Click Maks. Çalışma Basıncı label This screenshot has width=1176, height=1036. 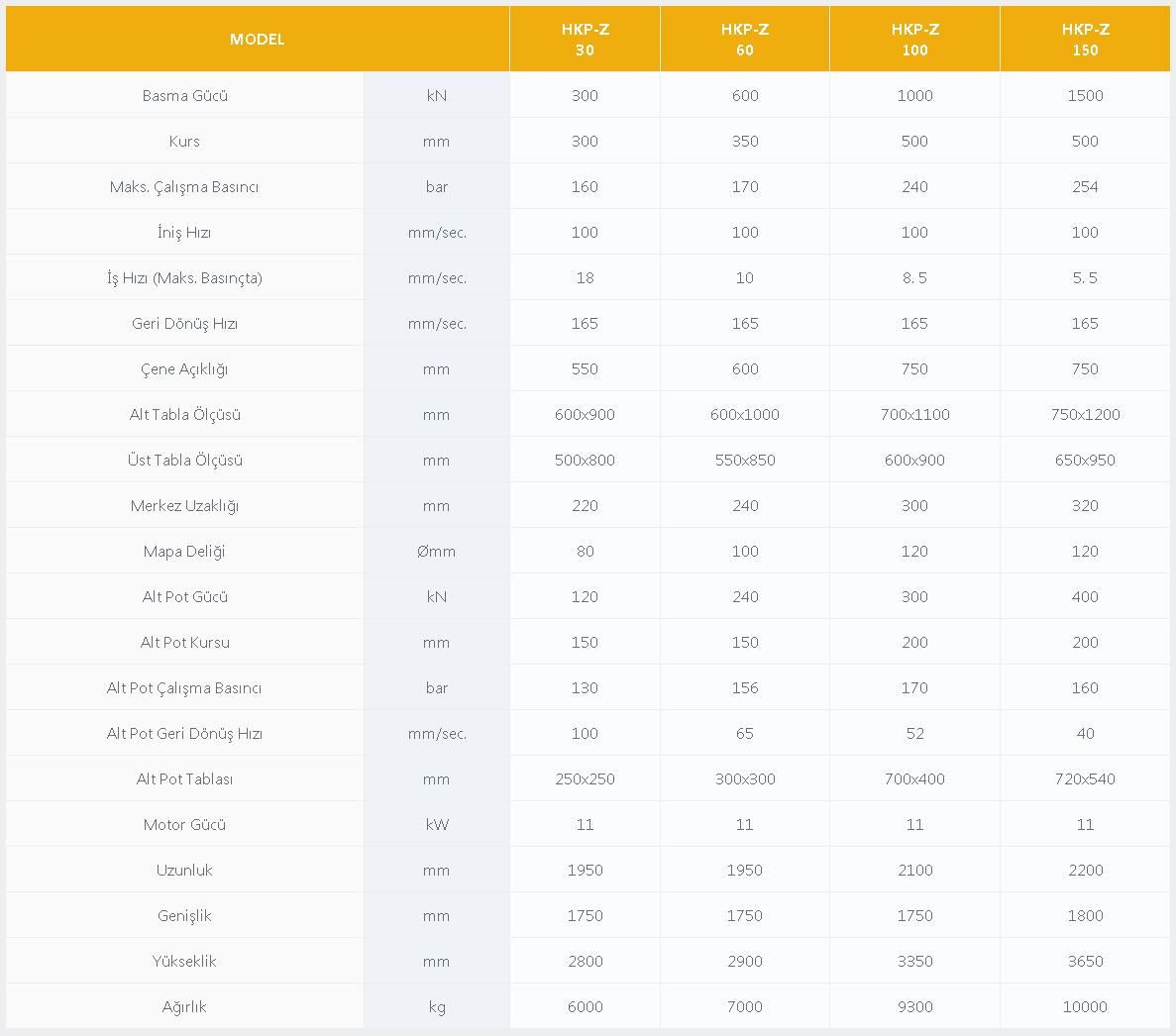click(184, 186)
